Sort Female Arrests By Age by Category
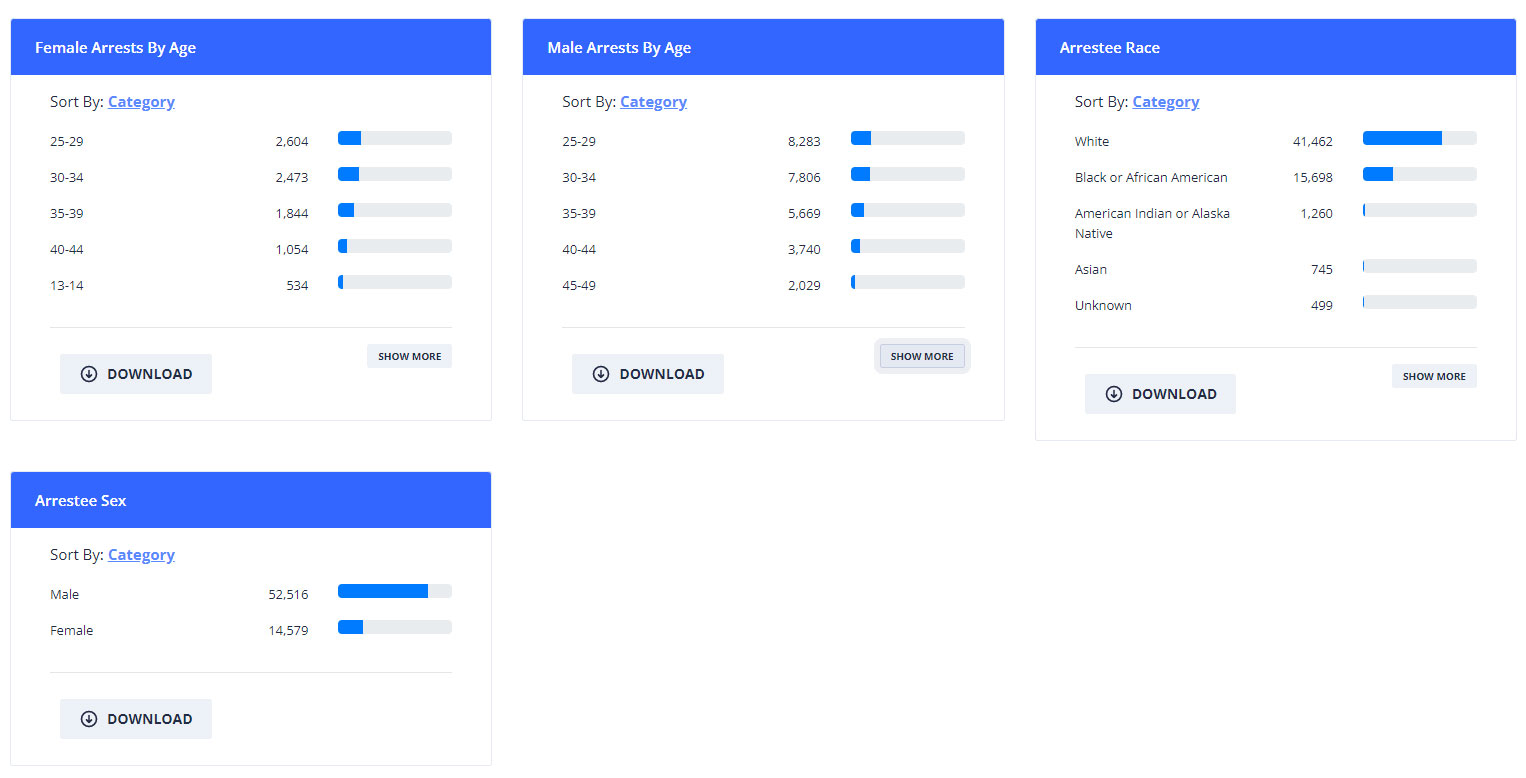The image size is (1526, 778). tap(141, 102)
